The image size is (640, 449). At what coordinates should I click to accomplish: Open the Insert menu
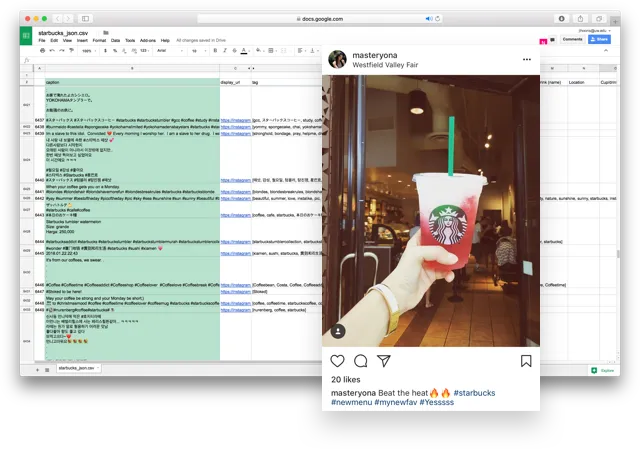point(82,40)
